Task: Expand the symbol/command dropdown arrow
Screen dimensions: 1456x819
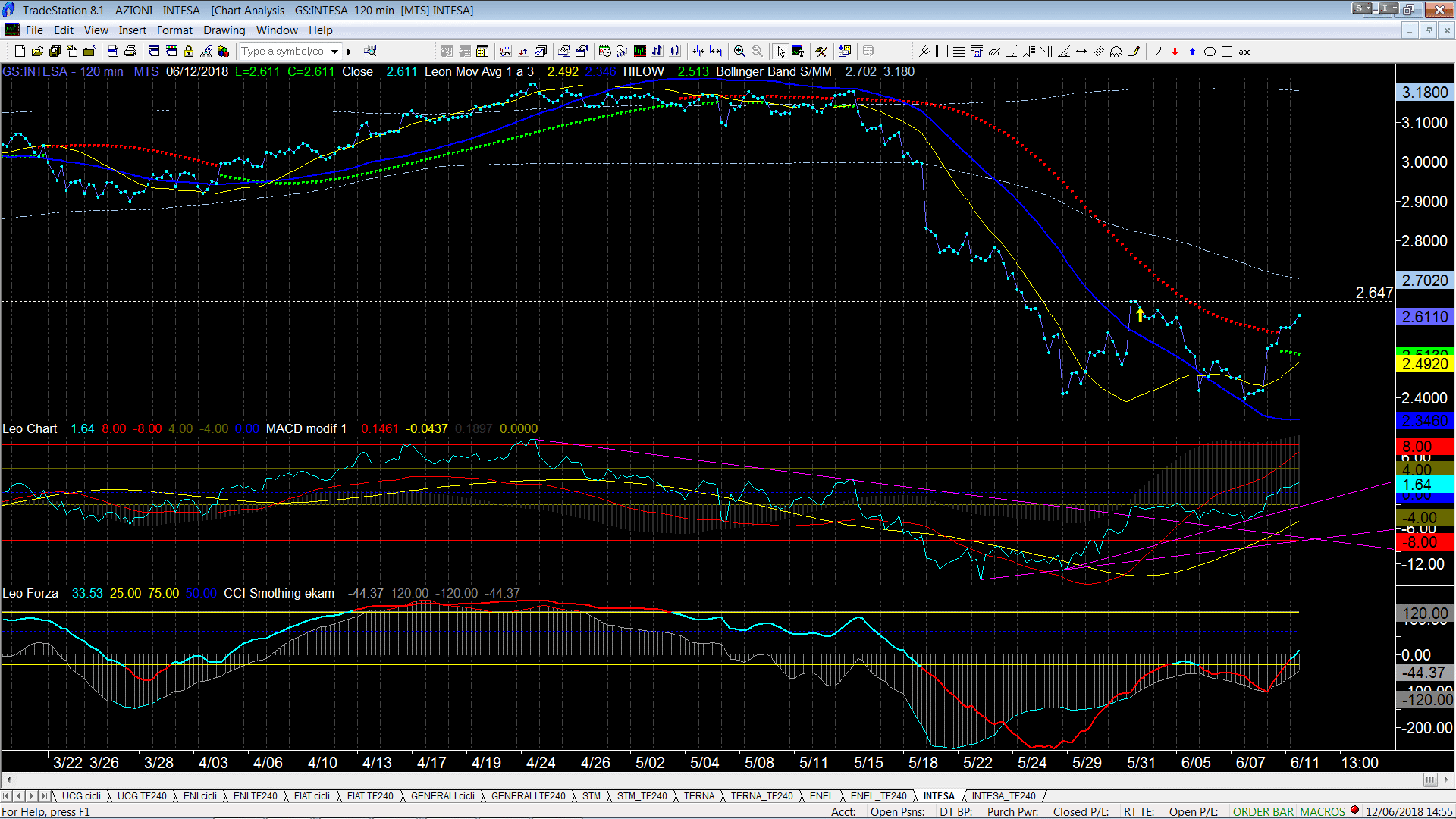Action: [334, 52]
